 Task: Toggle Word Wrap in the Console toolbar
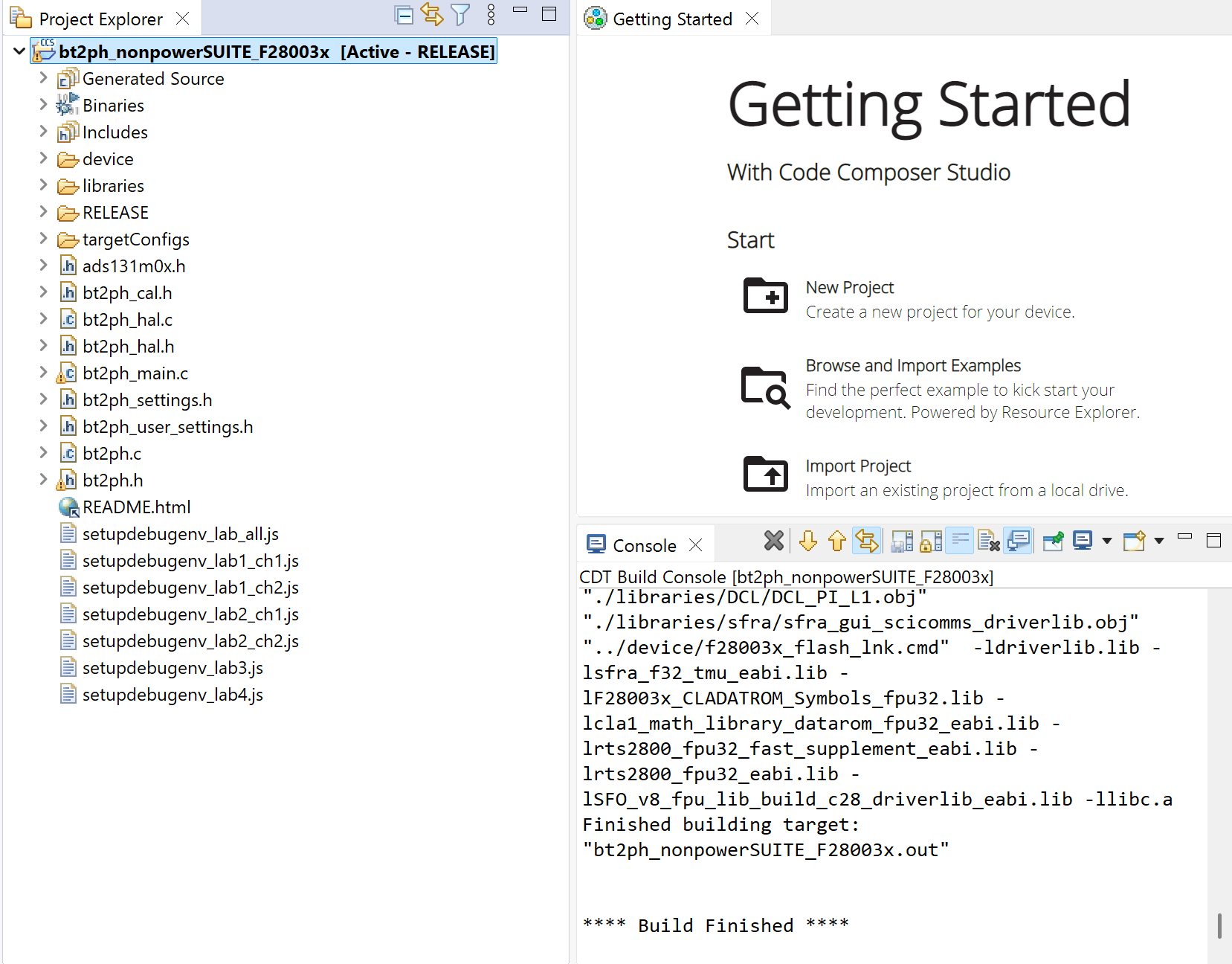[960, 541]
